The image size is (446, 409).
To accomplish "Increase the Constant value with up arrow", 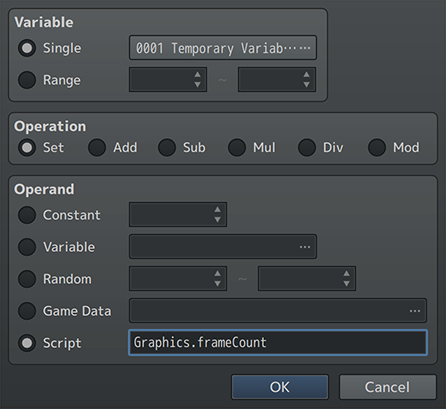I will (217, 209).
